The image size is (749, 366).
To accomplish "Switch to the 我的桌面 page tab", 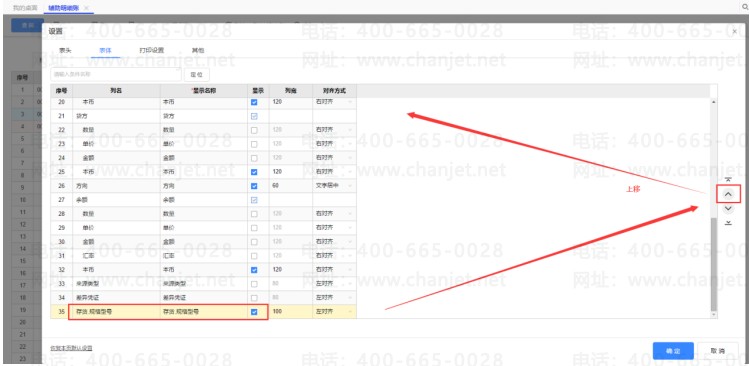I will coord(24,8).
